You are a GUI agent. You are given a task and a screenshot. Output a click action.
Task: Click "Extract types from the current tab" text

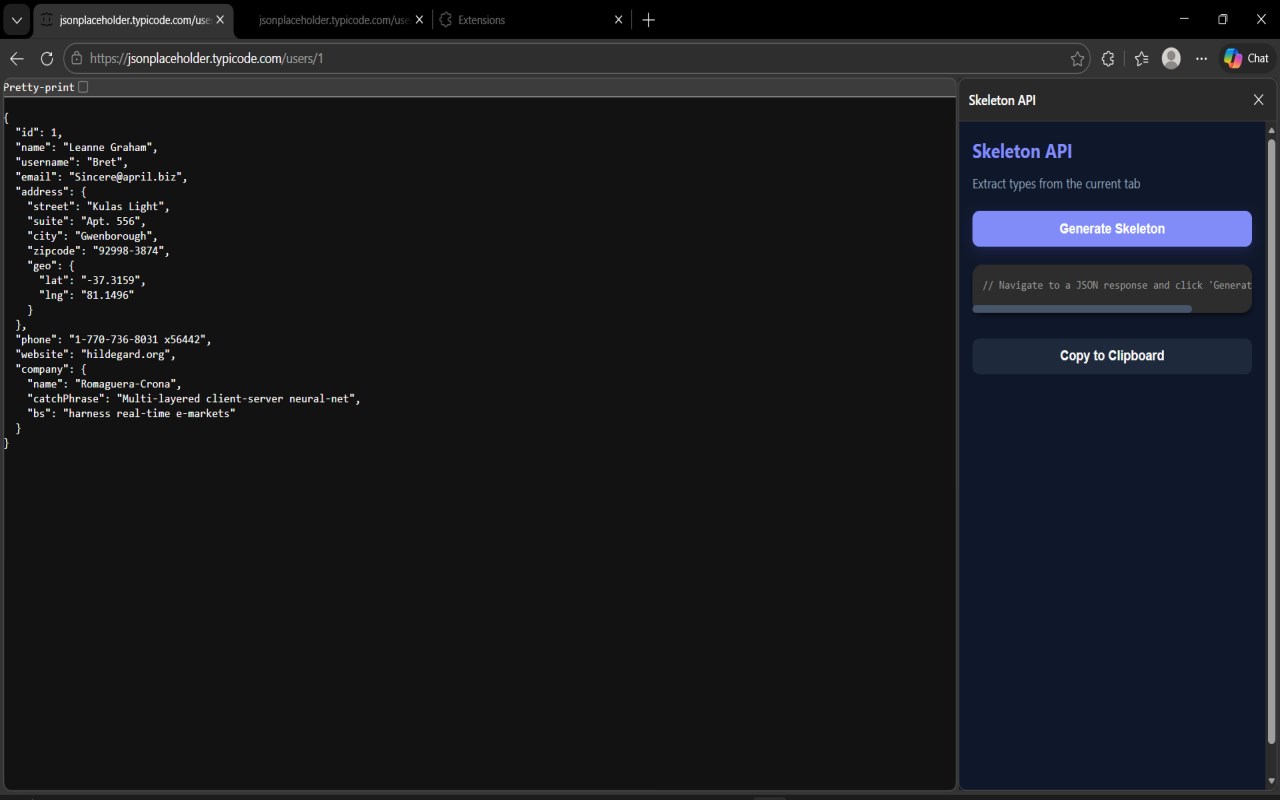pyautogui.click(x=1056, y=184)
